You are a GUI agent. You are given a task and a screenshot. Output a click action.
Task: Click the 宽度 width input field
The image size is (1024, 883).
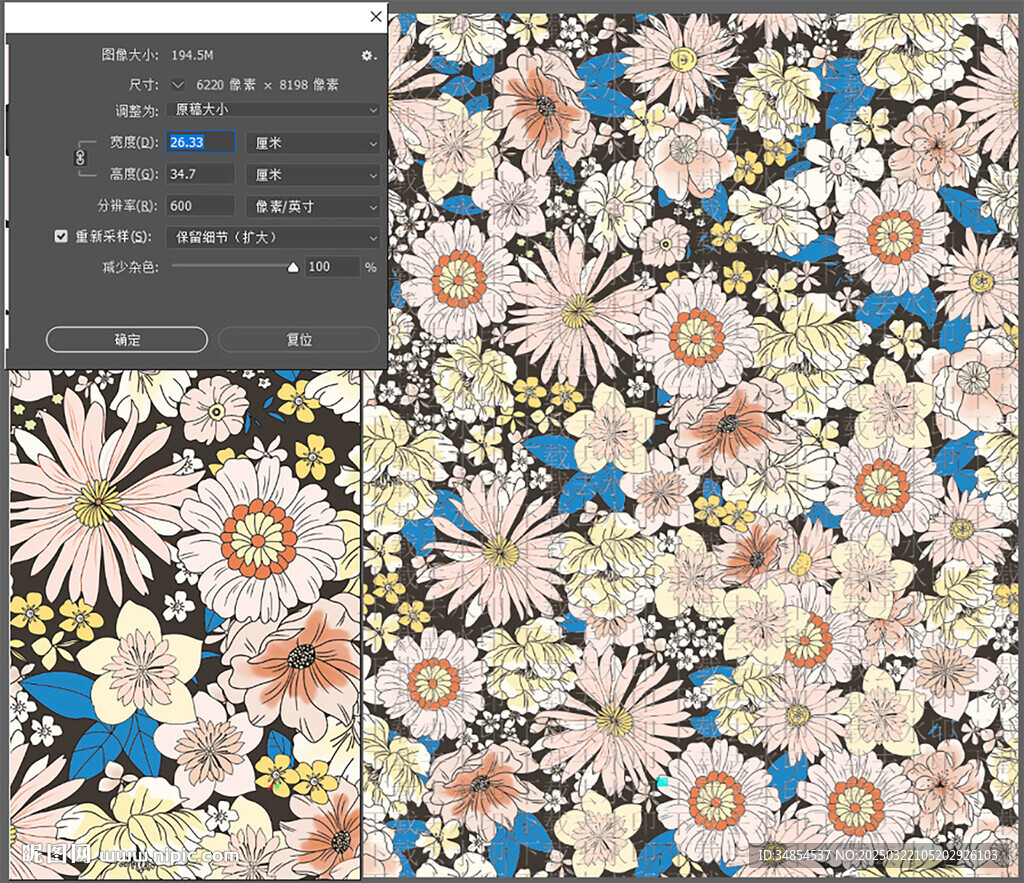pos(201,143)
